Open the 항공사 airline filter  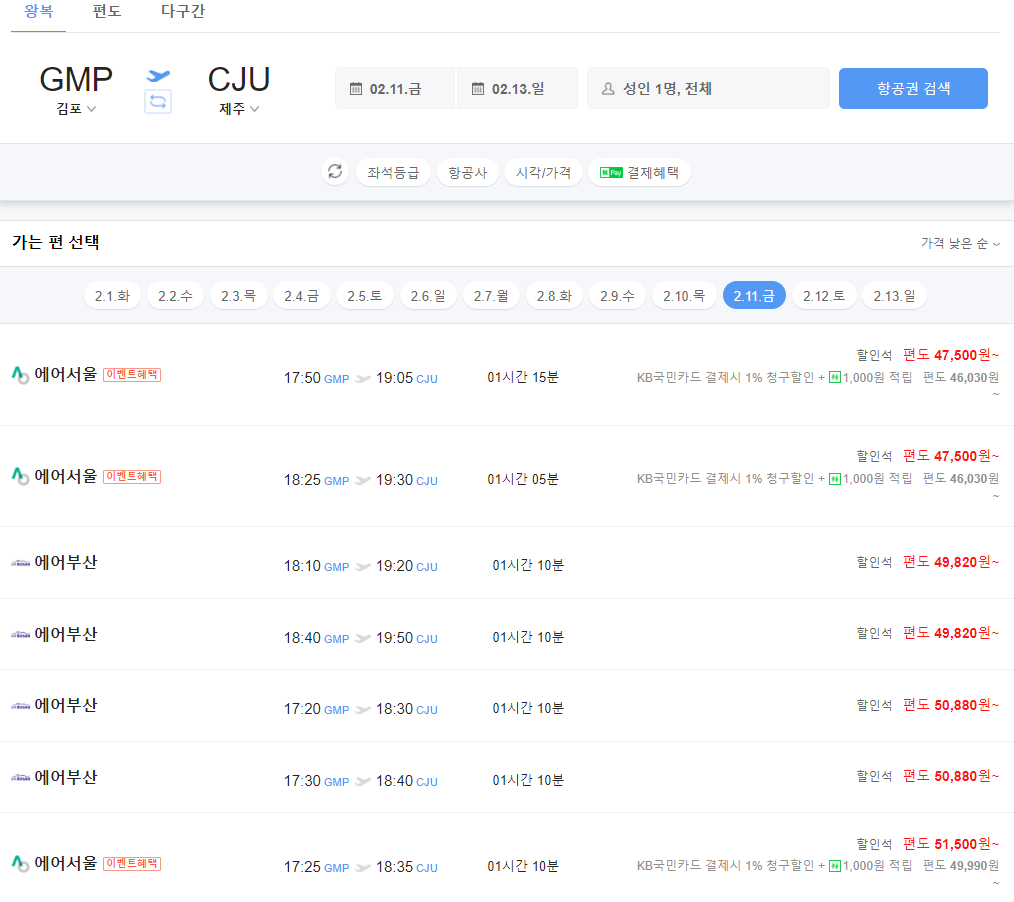(x=468, y=173)
